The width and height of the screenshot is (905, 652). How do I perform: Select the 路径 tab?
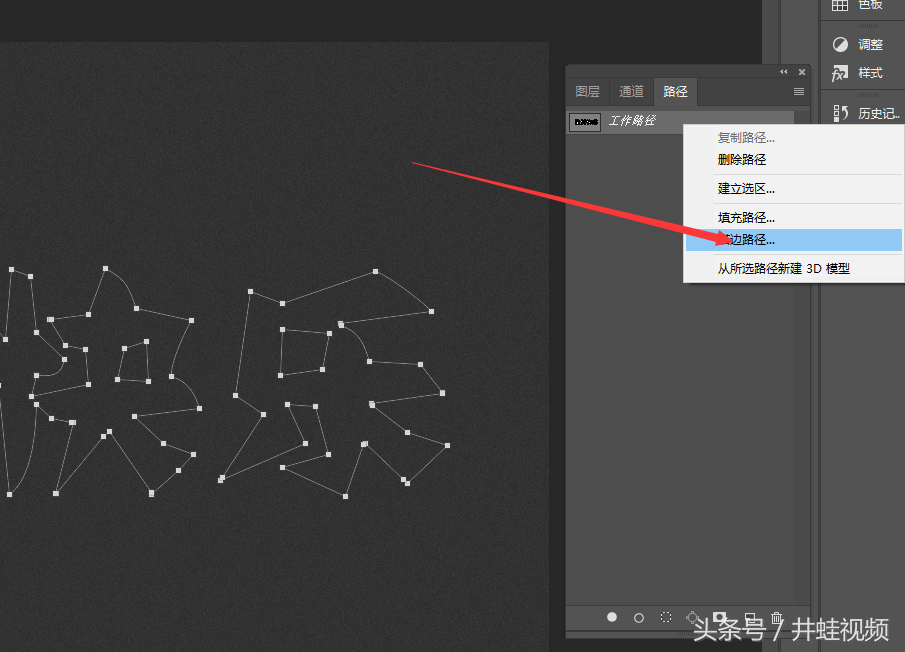675,91
